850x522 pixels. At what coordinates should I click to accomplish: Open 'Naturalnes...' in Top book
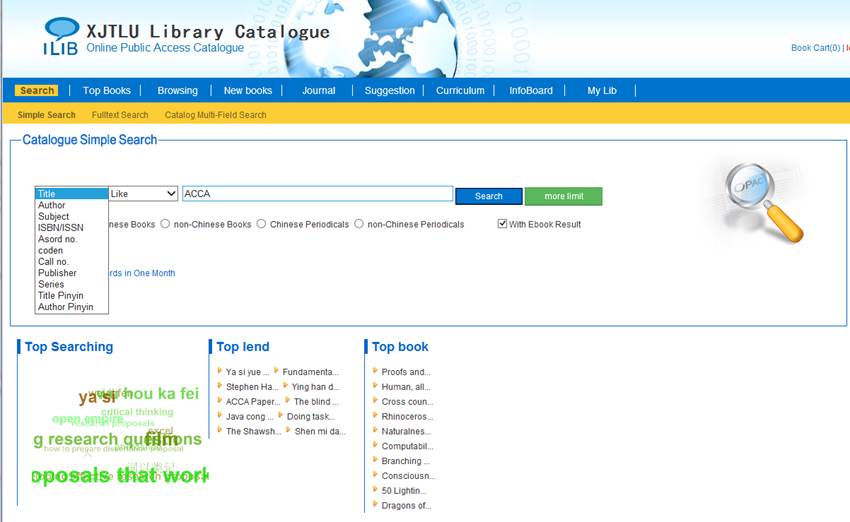coord(406,431)
